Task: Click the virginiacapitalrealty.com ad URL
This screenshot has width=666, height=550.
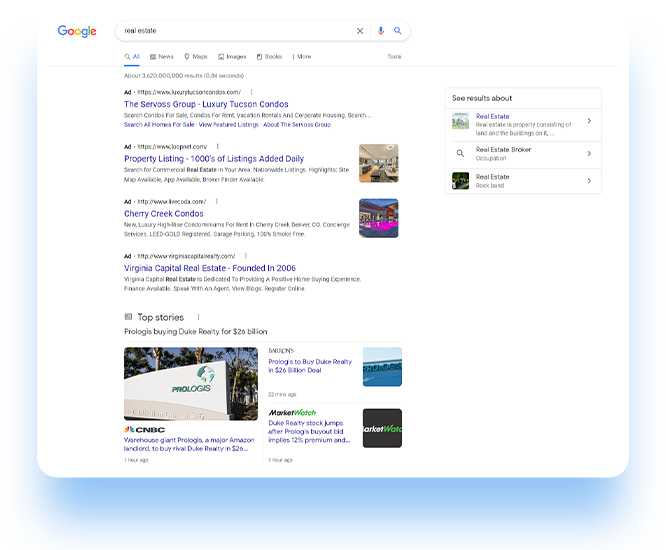Action: [186, 257]
